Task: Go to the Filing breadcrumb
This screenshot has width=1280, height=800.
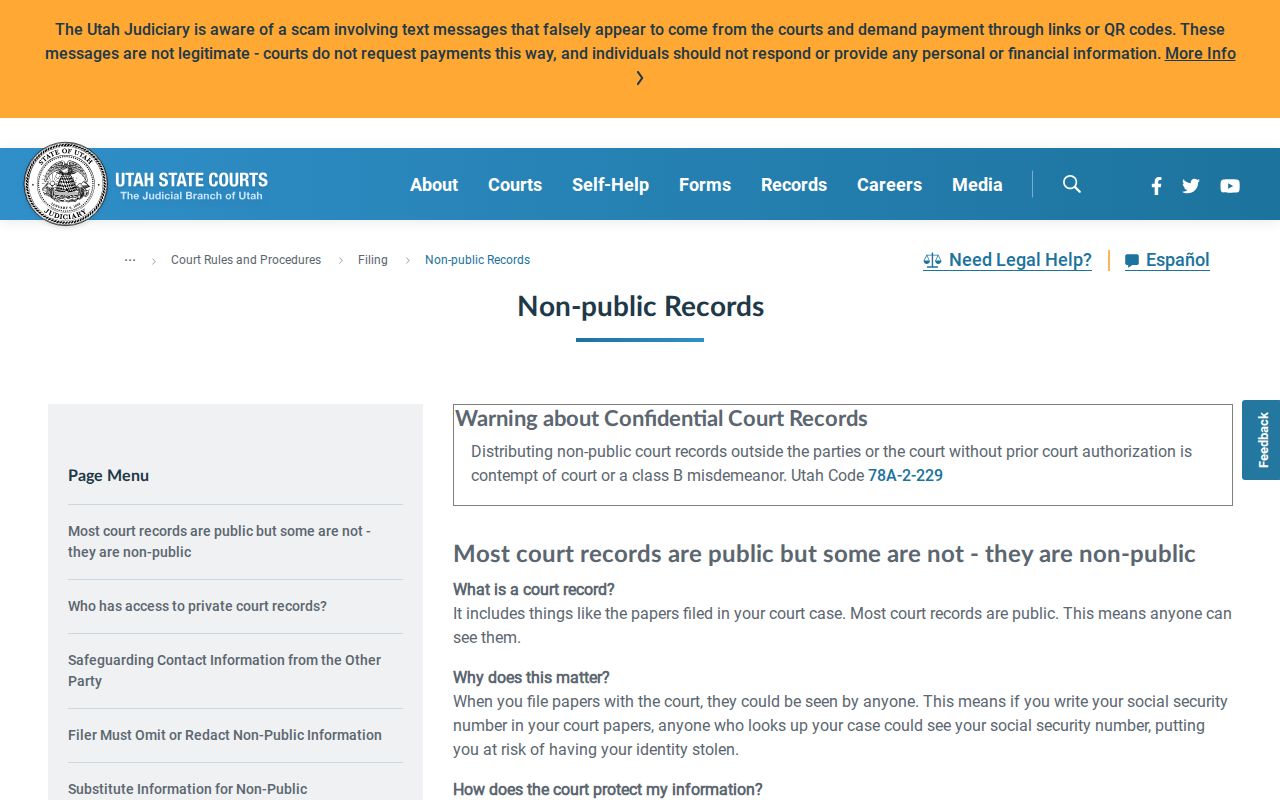Action: pos(373,260)
